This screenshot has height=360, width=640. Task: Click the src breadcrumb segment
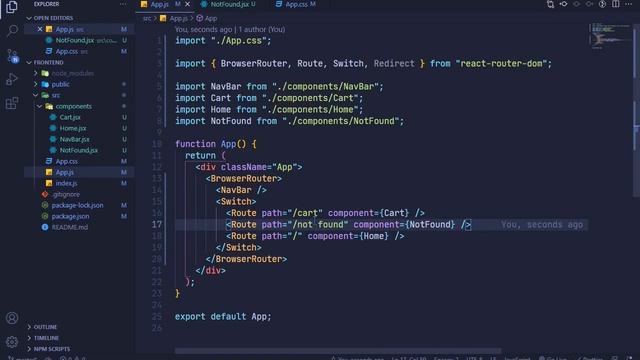coord(147,18)
